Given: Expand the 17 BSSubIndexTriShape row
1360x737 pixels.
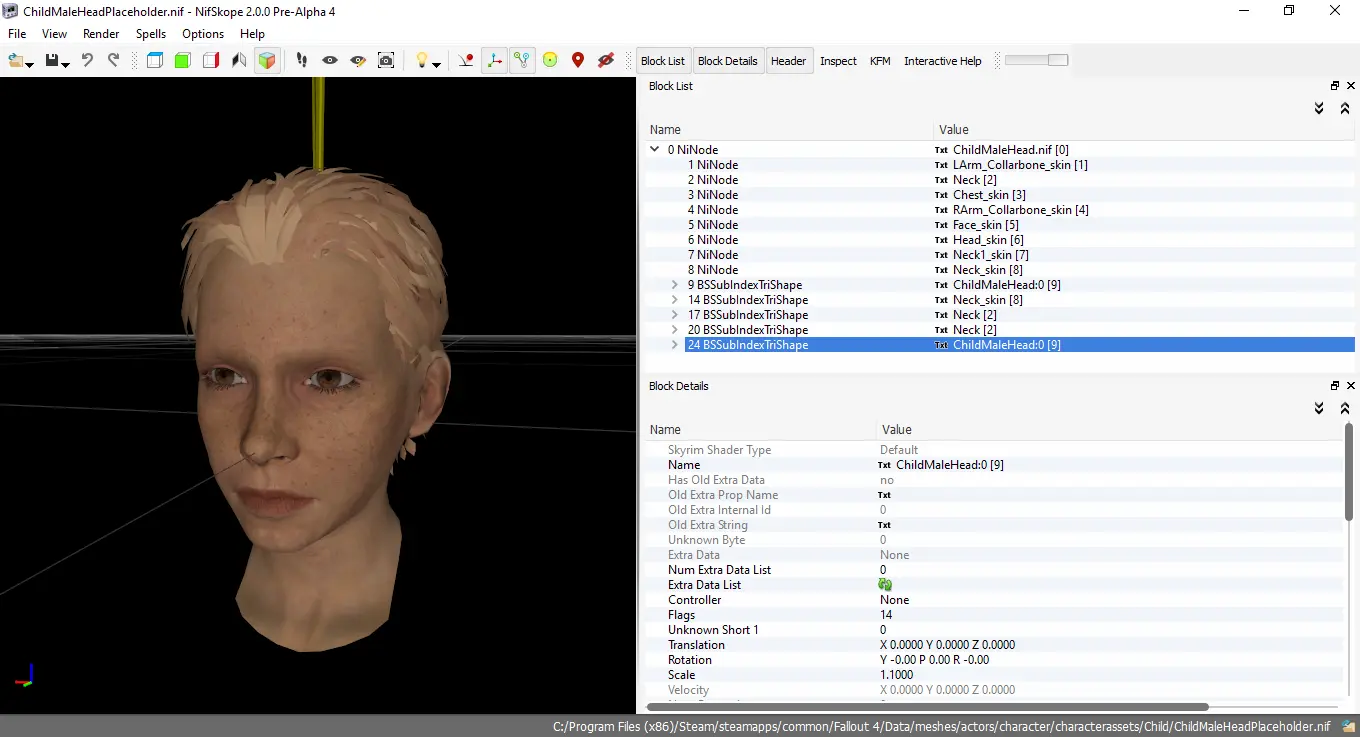Looking at the screenshot, I should tap(675, 315).
